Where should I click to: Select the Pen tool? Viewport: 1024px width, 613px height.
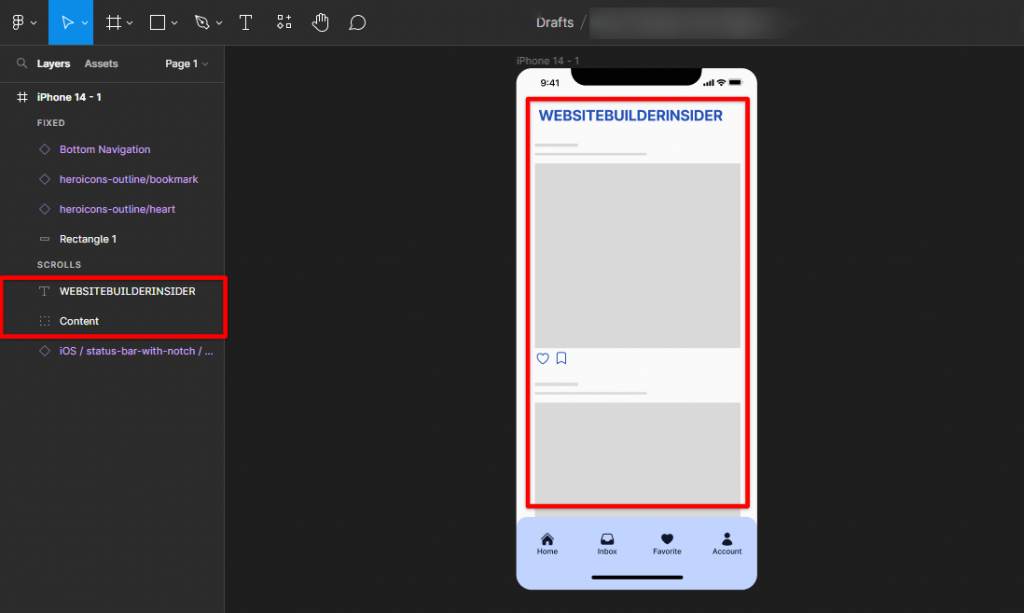click(x=201, y=22)
